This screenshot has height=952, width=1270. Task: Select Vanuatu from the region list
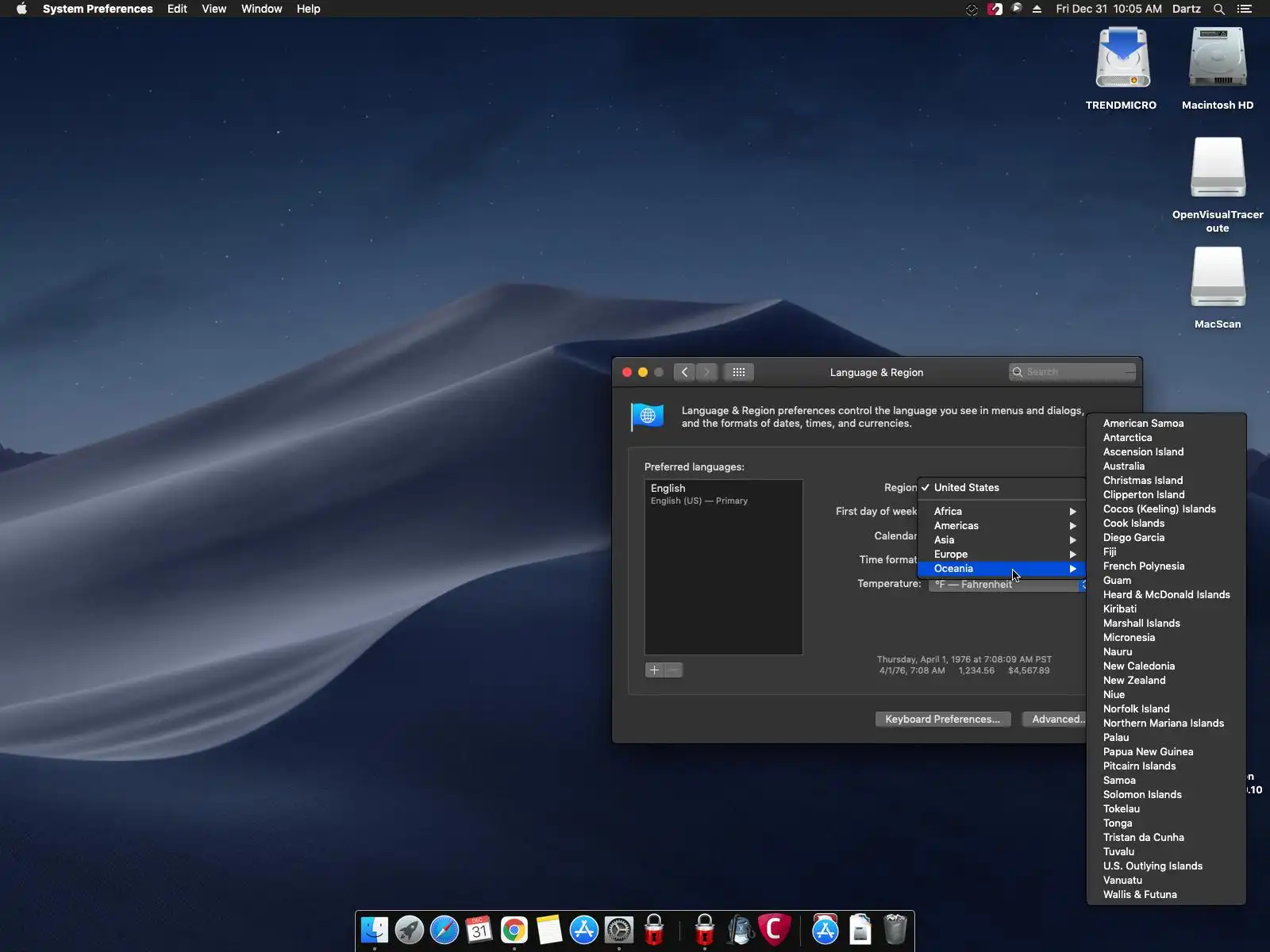[1166, 881]
